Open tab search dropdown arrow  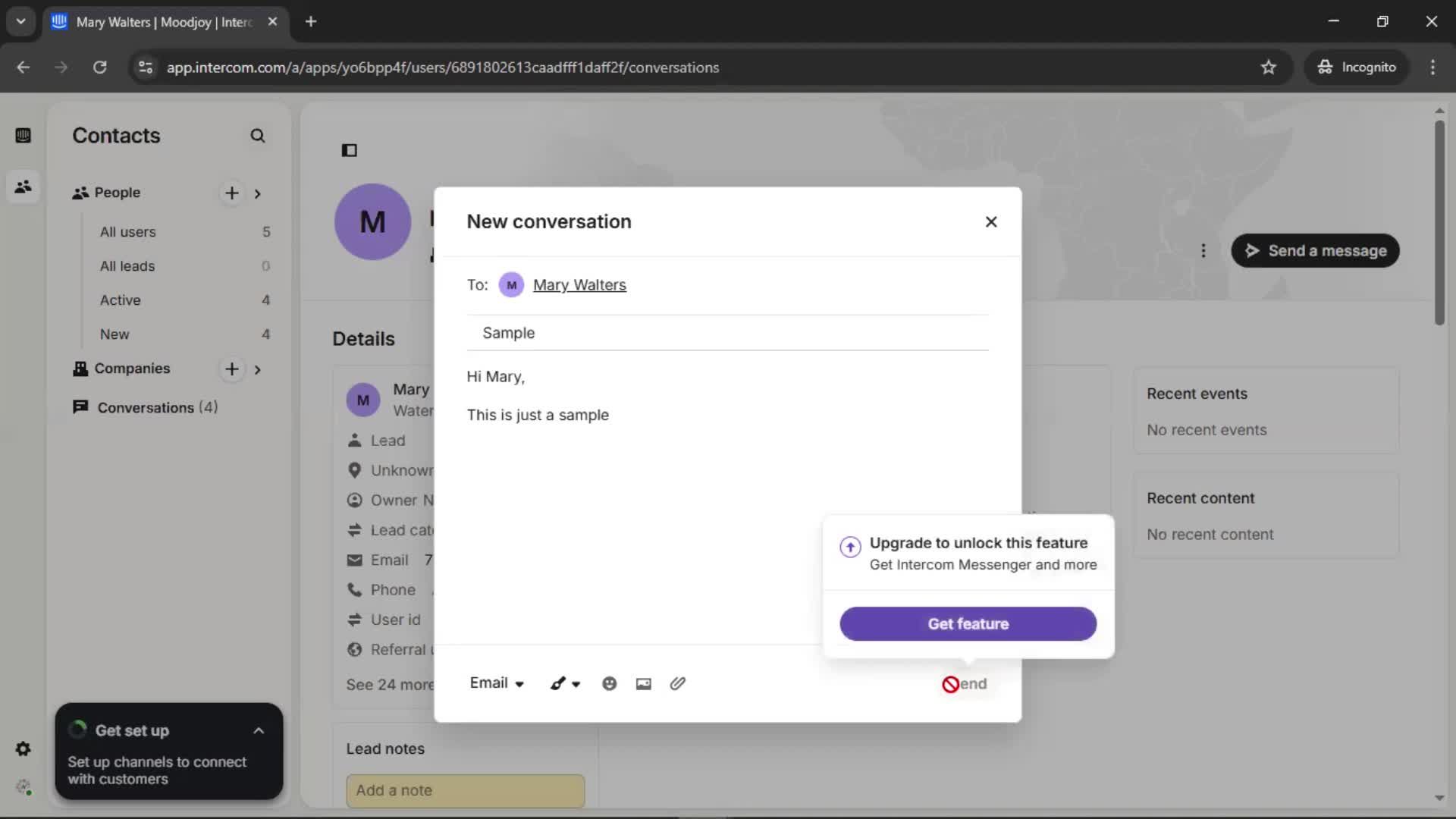coord(21,22)
